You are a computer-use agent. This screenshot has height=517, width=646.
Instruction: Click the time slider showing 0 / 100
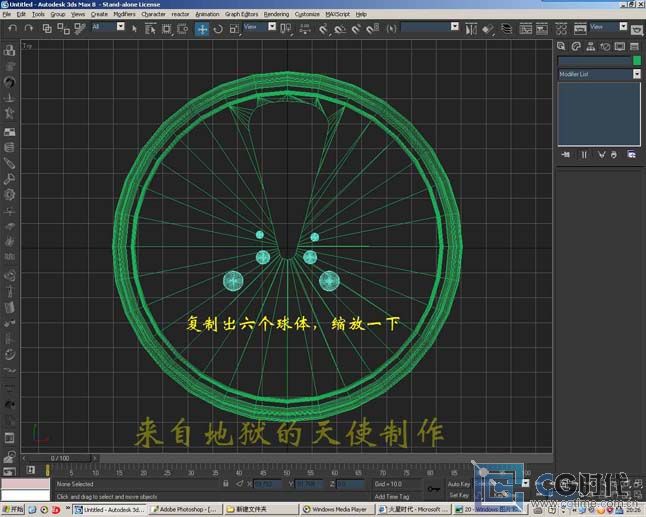pos(60,458)
